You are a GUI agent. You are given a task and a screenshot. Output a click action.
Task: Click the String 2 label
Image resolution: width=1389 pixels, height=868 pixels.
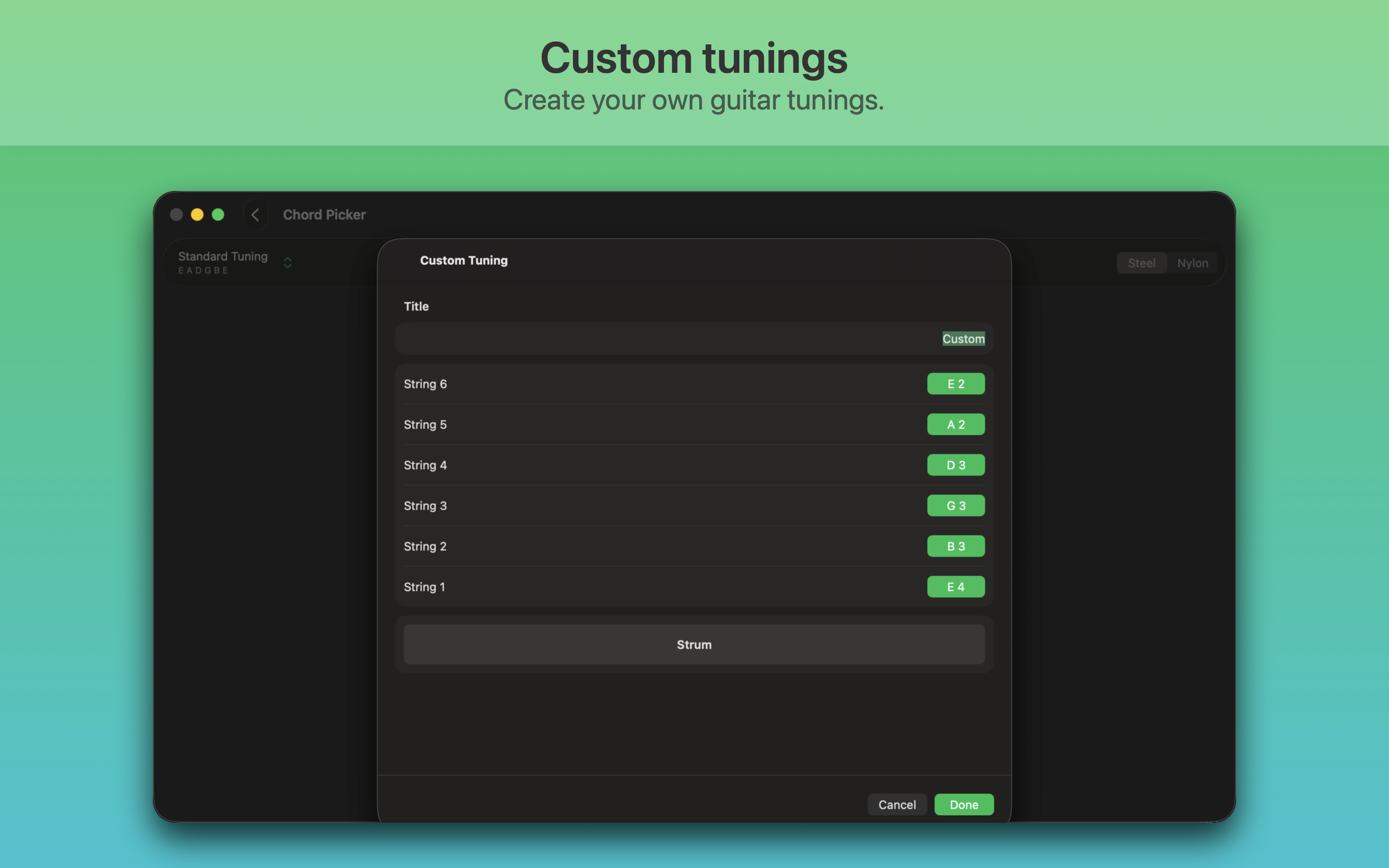[x=425, y=546]
